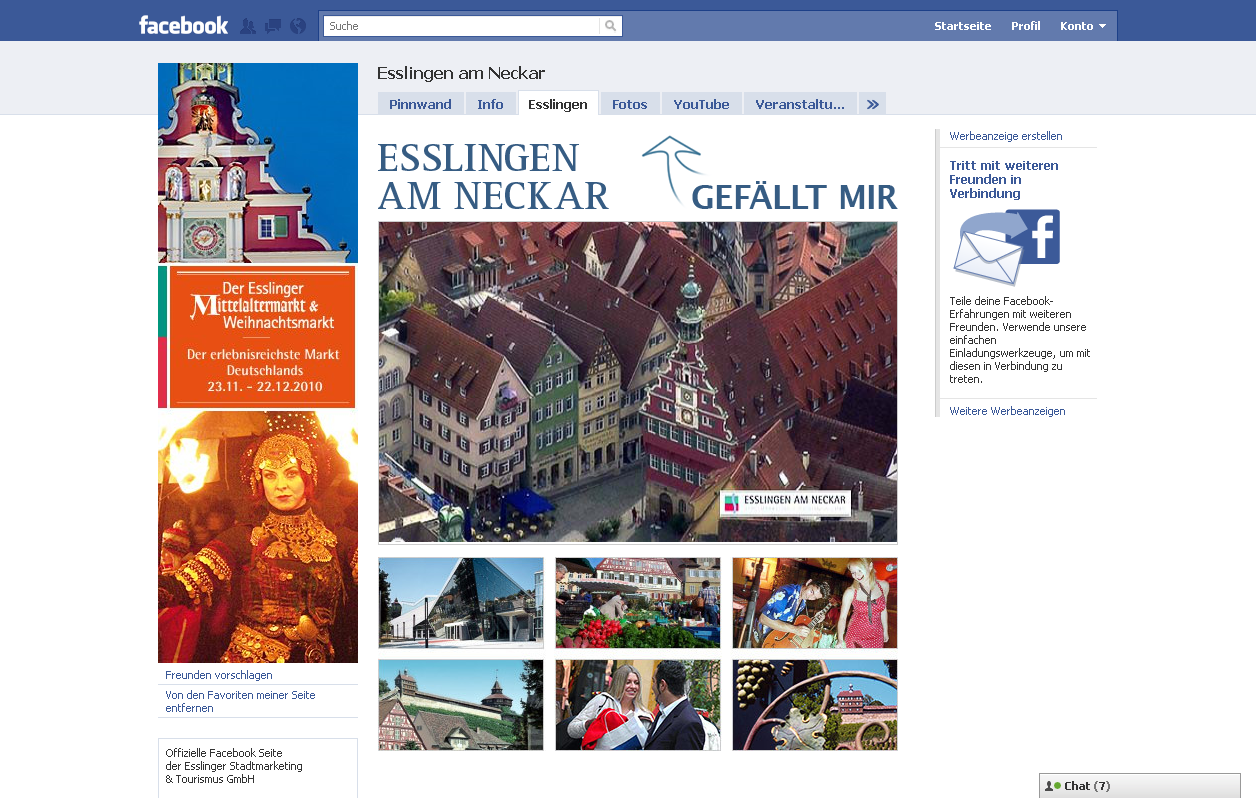Viewport: 1256px width, 798px height.
Task: Open the messages speech-bubble icon
Action: click(272, 25)
